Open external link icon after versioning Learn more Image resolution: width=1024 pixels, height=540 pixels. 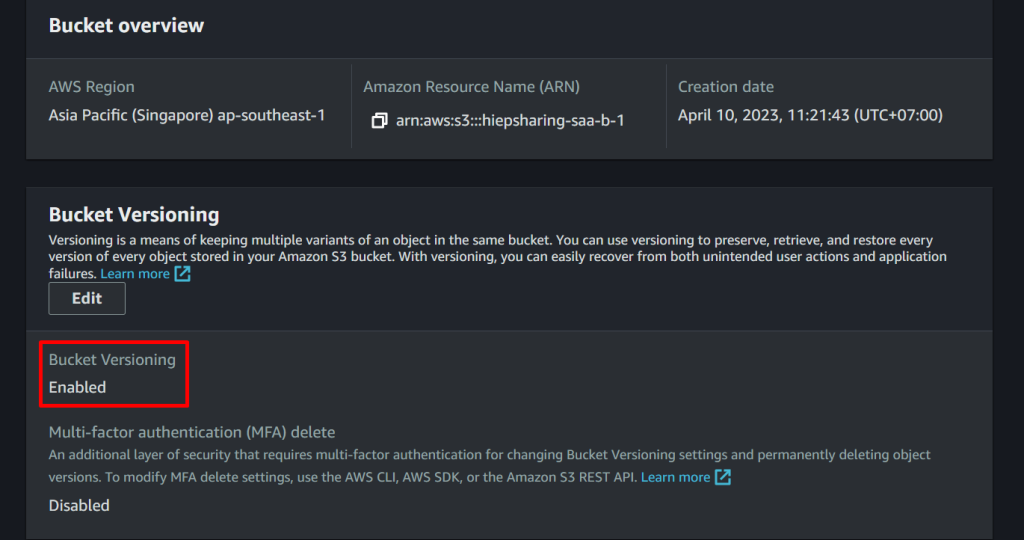(182, 274)
